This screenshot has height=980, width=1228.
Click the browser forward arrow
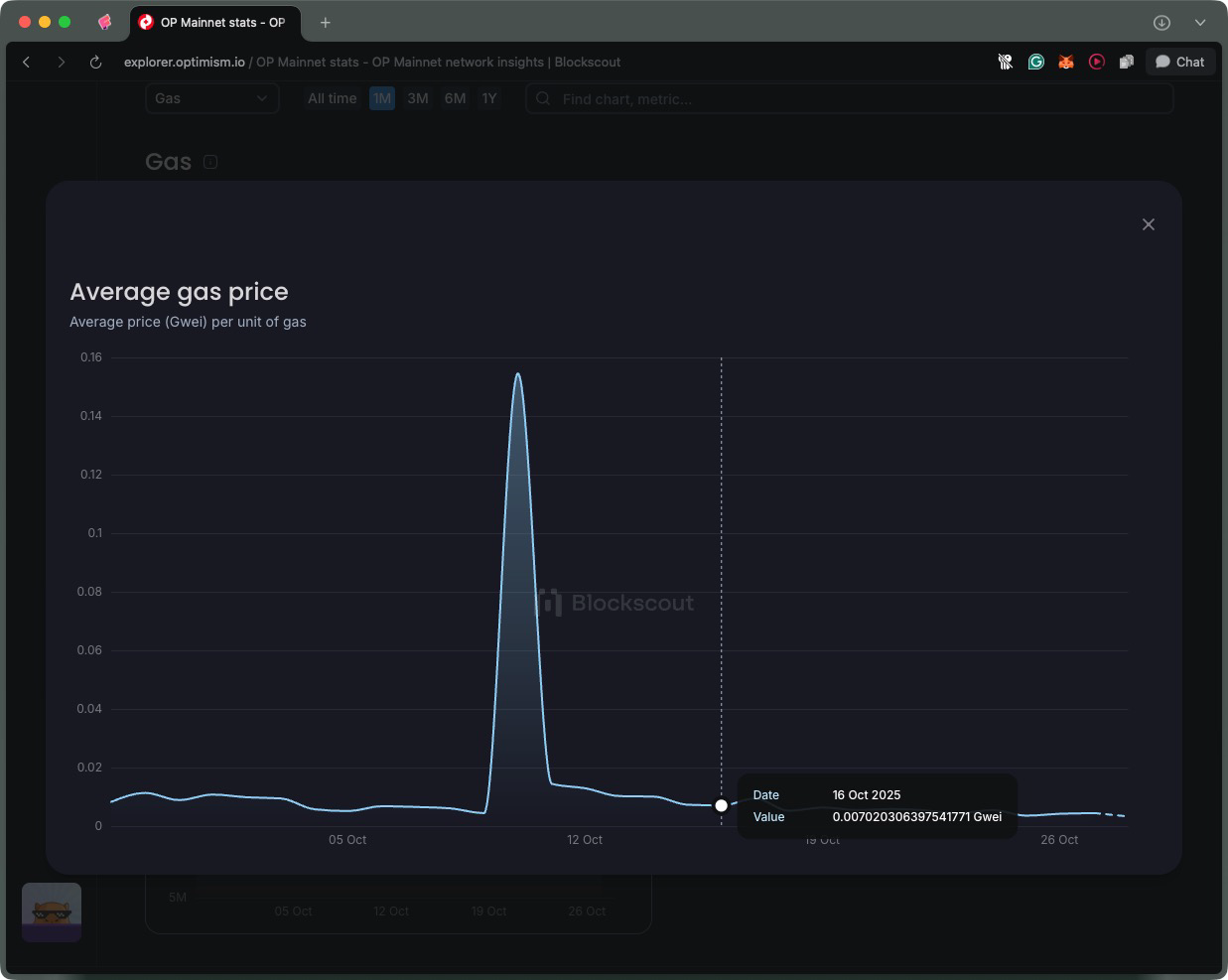[x=62, y=62]
